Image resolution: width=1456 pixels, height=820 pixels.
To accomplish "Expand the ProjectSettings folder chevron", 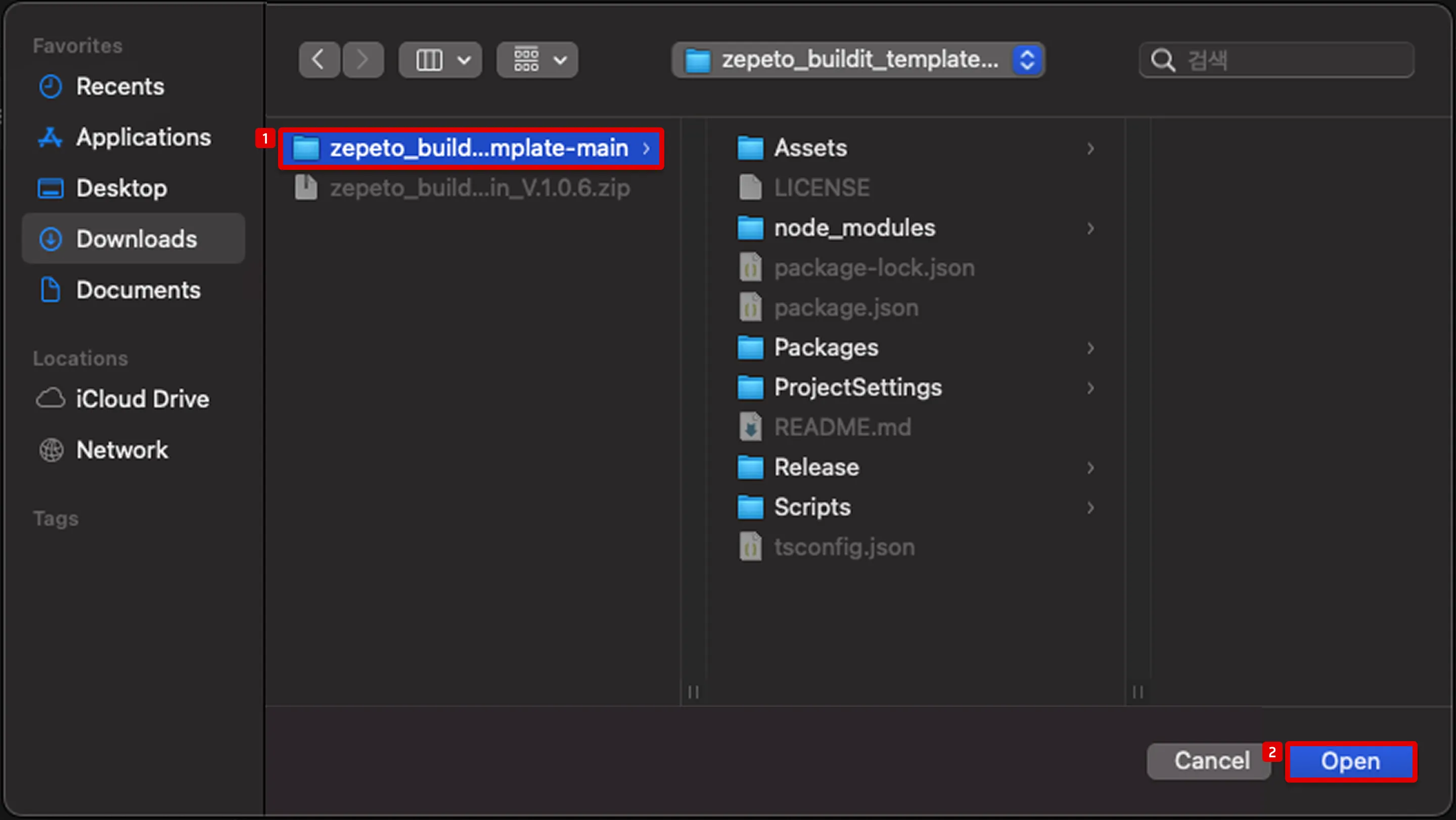I will click(1090, 388).
